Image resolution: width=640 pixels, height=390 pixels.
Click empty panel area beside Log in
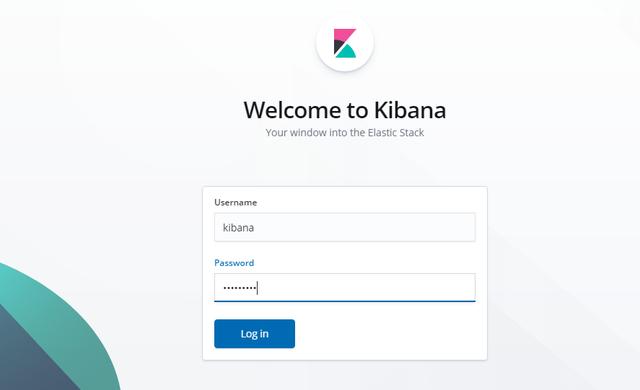(388, 334)
